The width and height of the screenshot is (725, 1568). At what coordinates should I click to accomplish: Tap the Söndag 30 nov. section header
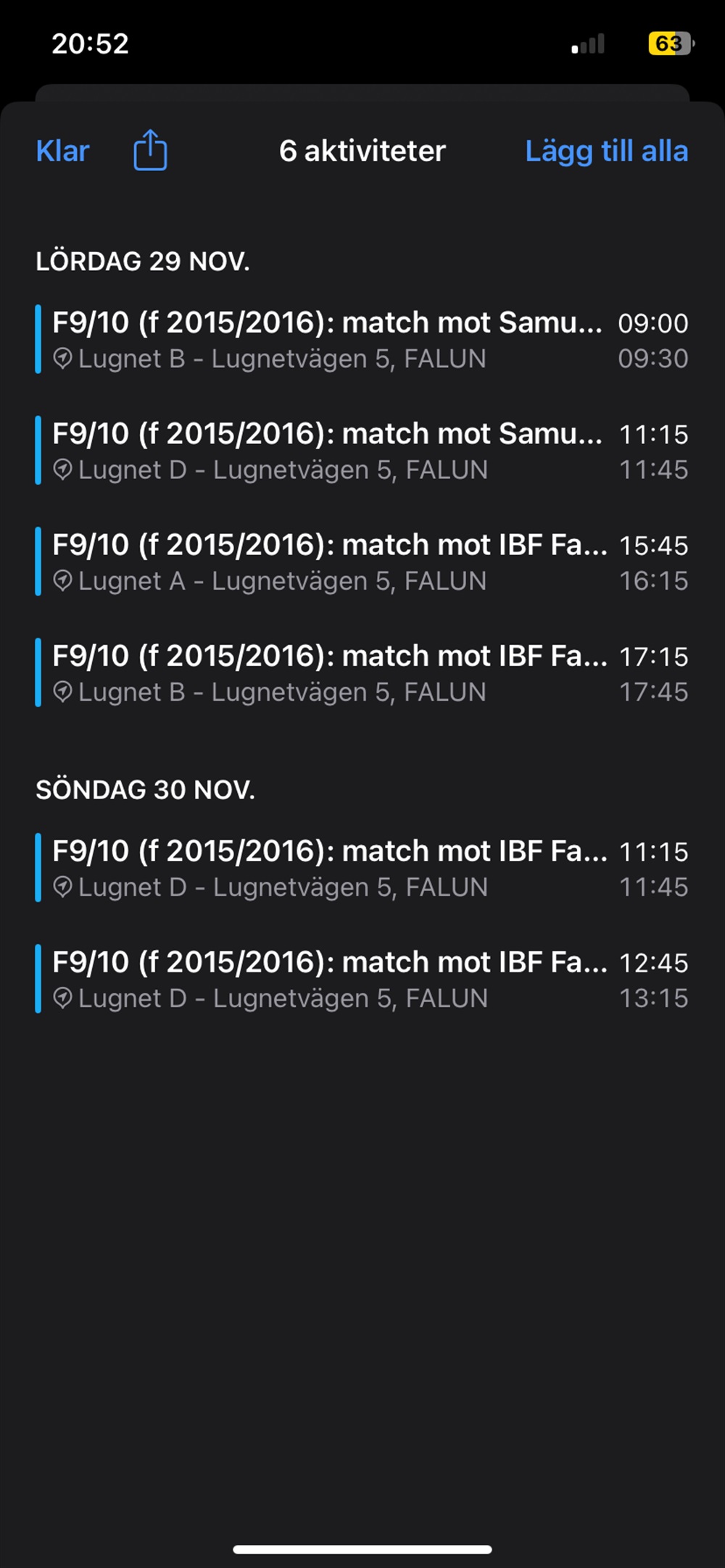tap(145, 790)
